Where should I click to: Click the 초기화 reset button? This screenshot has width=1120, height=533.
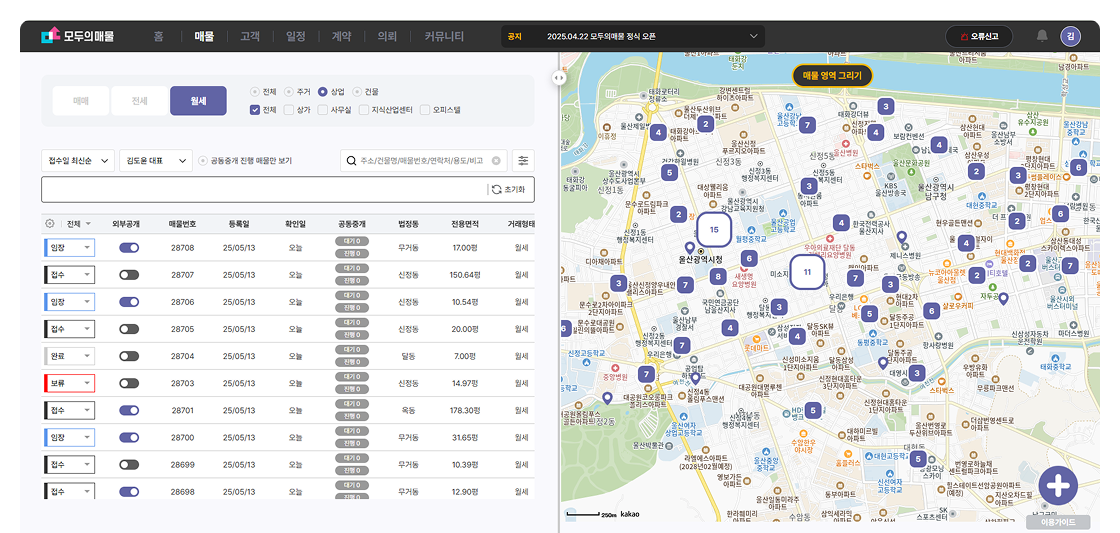tap(509, 189)
